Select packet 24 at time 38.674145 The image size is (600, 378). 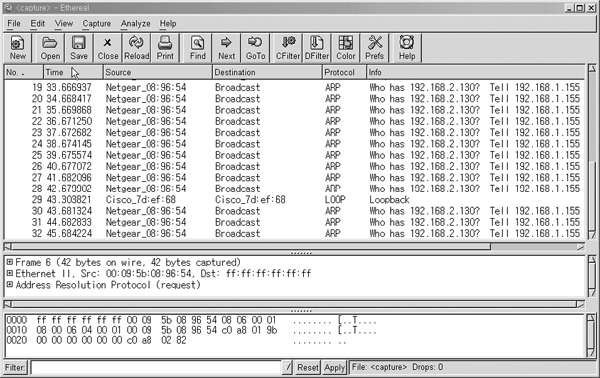point(295,144)
